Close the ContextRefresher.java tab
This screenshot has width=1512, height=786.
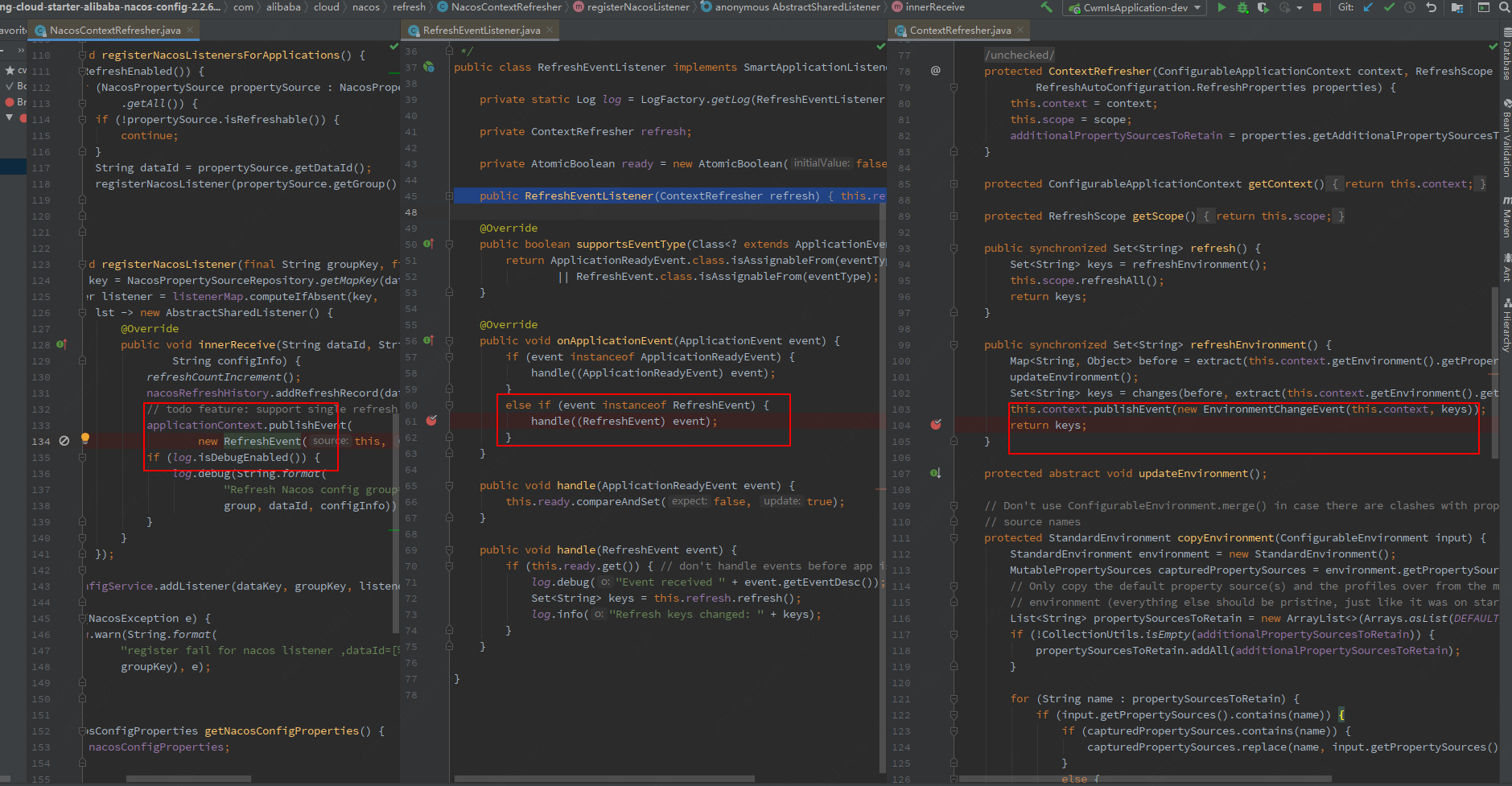pos(1020,30)
